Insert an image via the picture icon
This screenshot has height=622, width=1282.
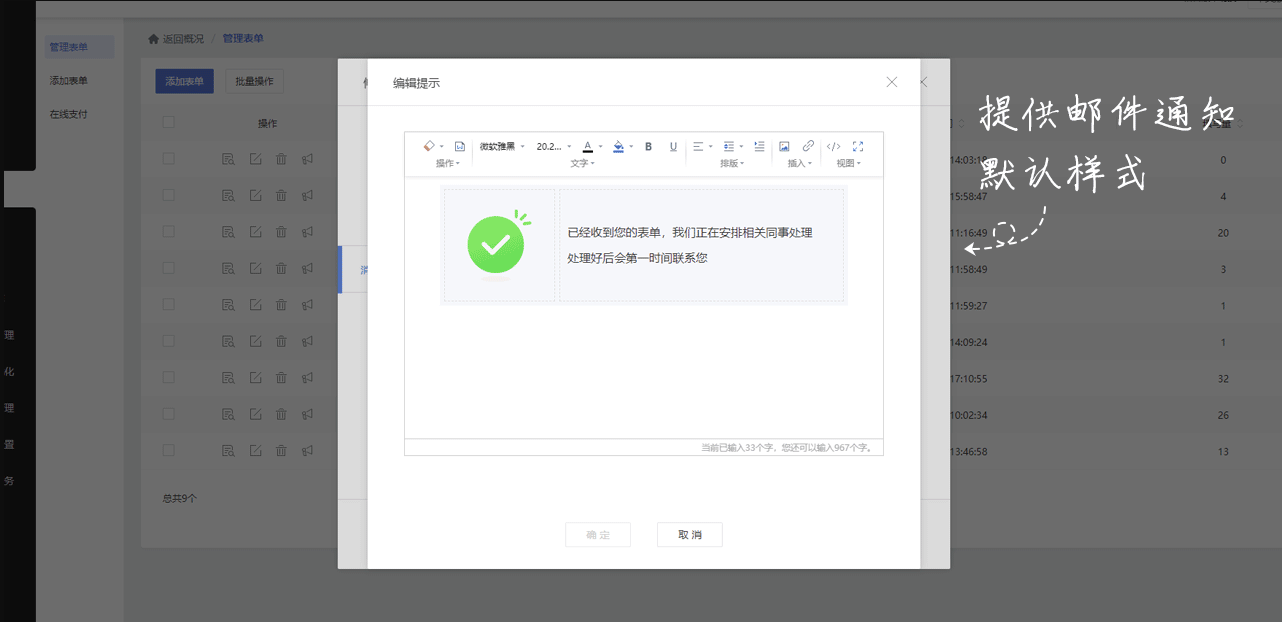click(784, 146)
